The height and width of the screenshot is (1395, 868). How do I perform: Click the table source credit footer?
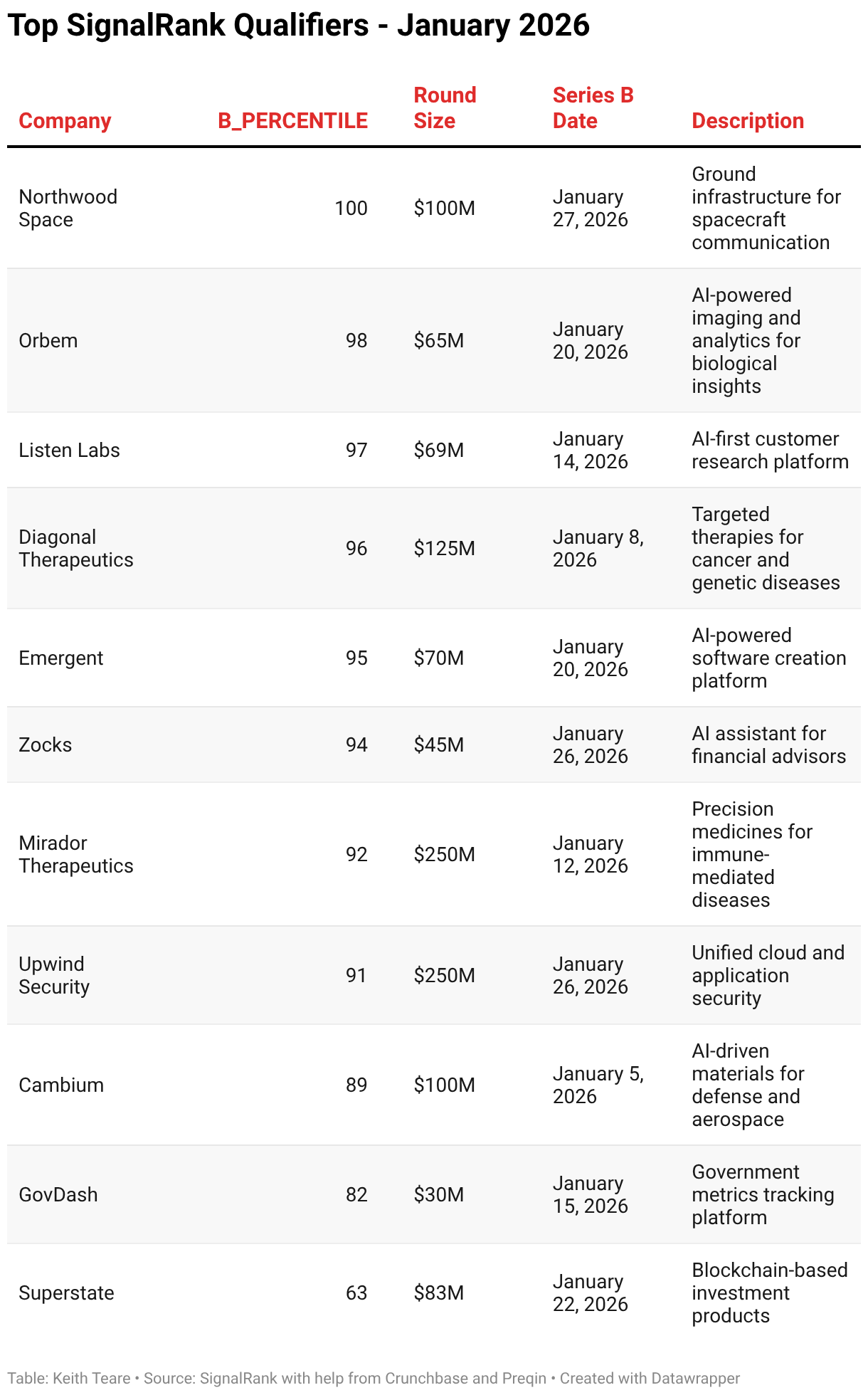[x=374, y=1378]
